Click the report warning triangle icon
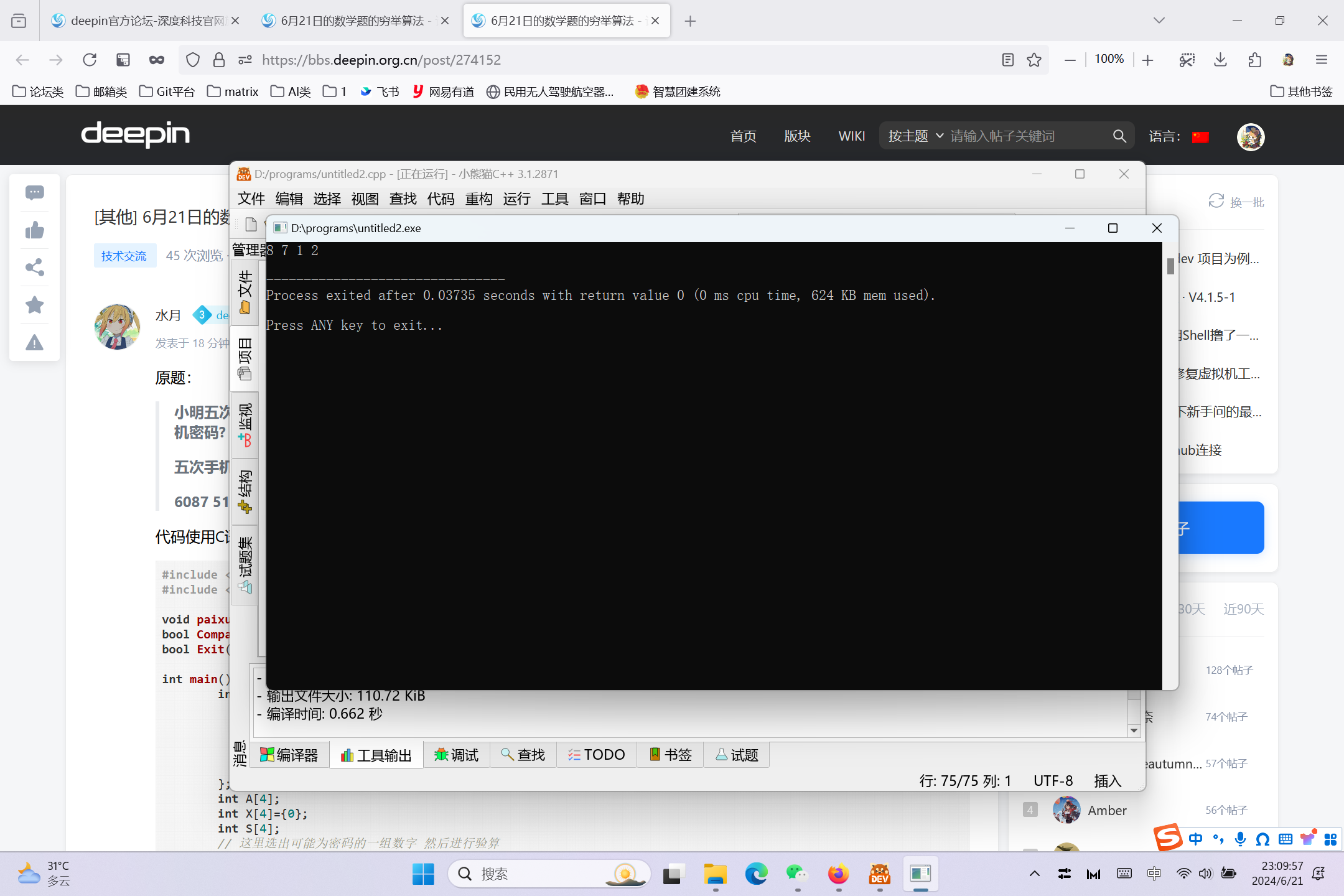Viewport: 1344px width, 896px height. (35, 342)
